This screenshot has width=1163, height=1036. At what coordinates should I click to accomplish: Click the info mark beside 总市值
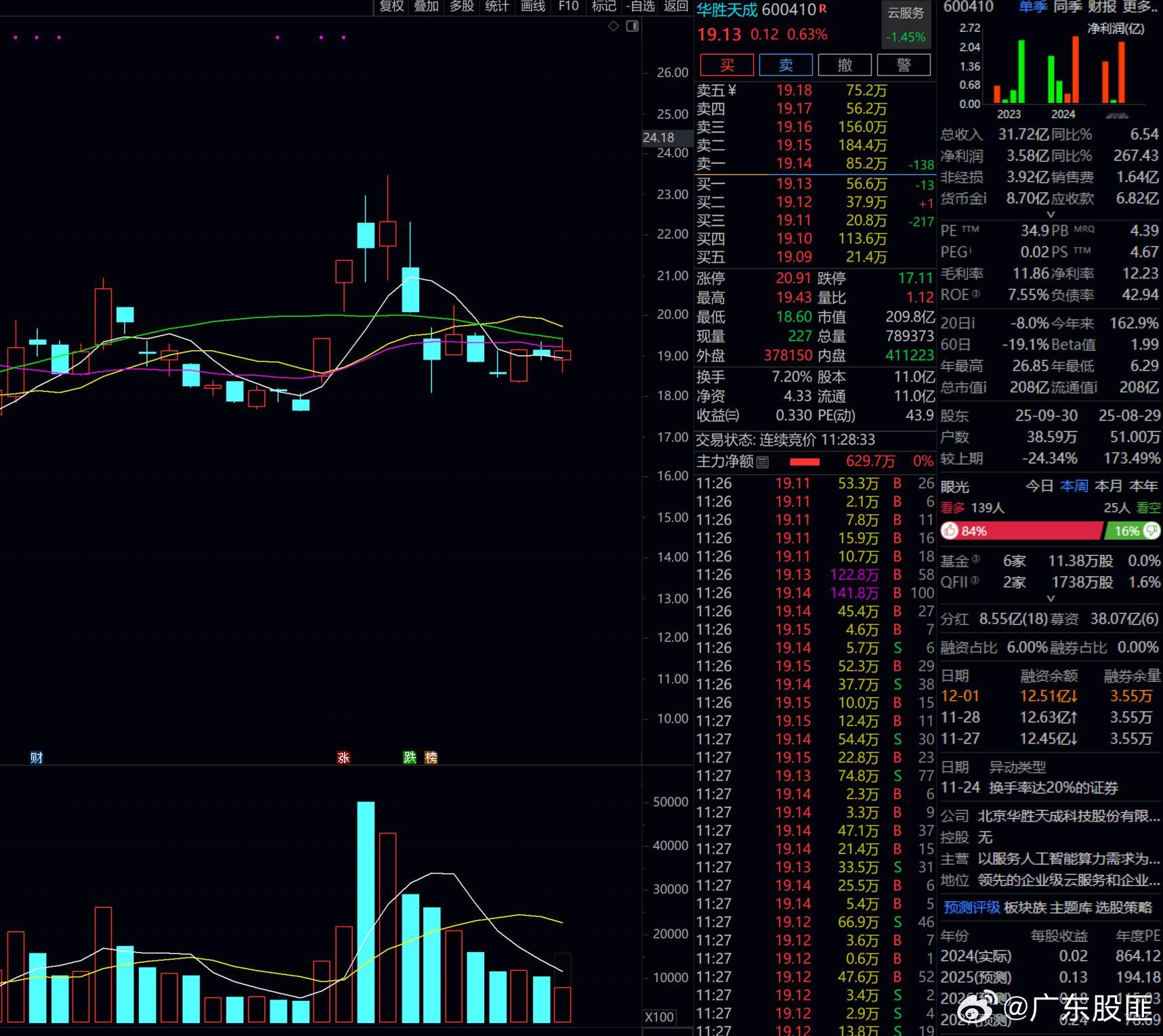(x=984, y=387)
